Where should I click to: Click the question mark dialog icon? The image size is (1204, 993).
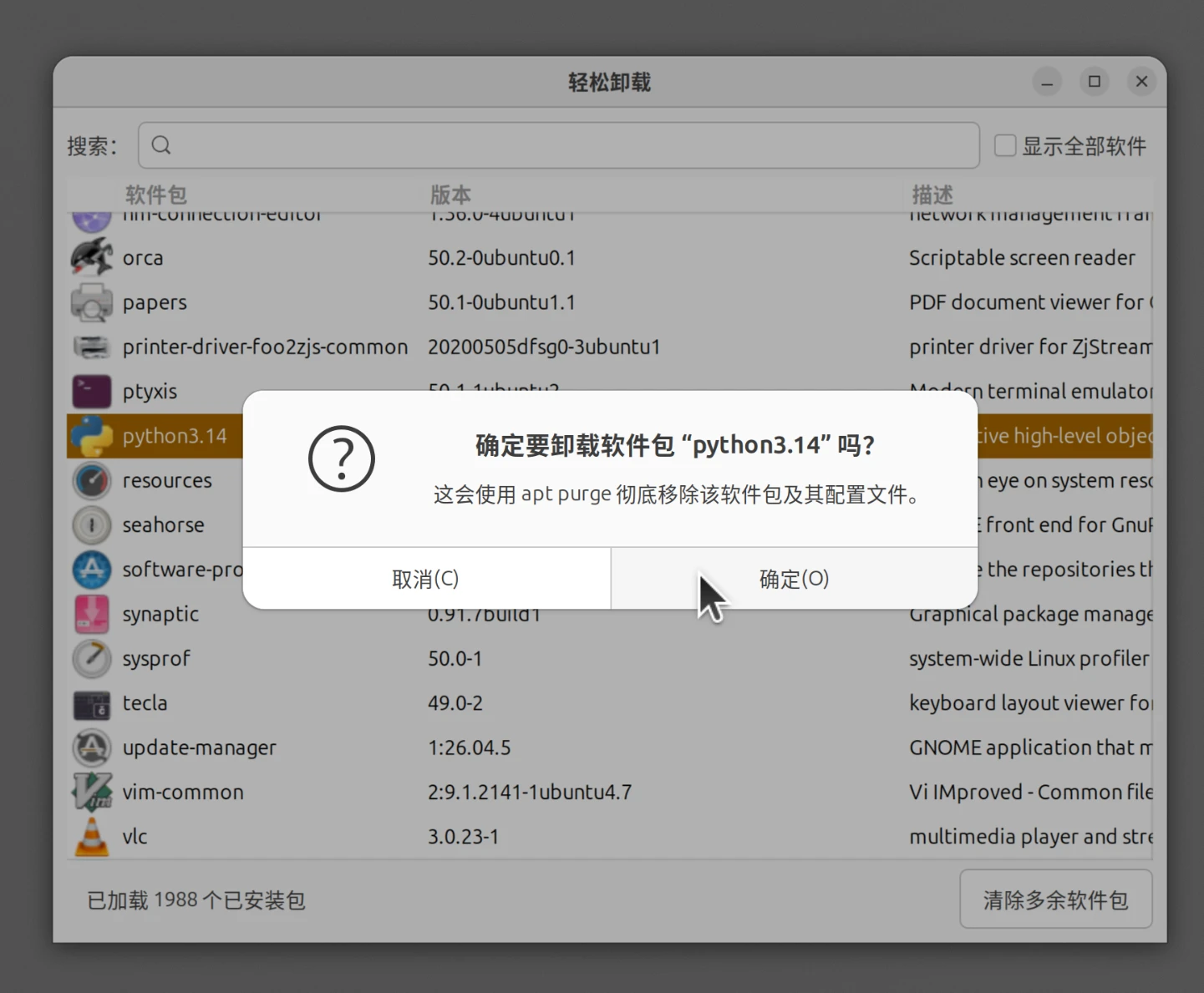[x=342, y=459]
